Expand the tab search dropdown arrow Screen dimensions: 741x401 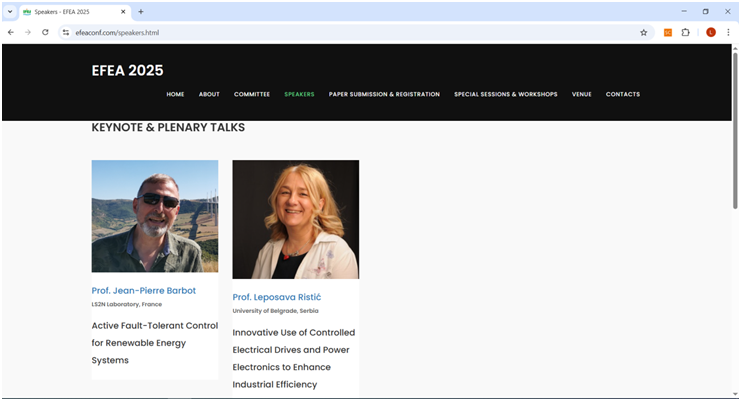coord(11,11)
